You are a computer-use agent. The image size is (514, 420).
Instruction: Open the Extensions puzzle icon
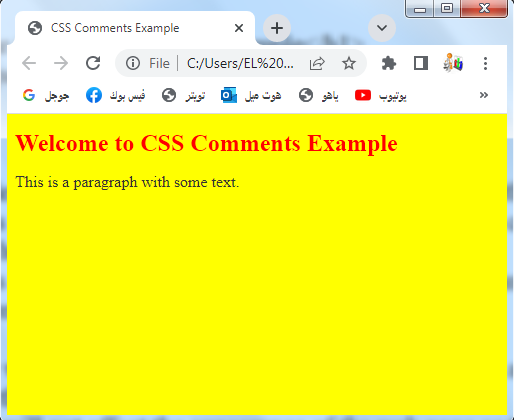click(x=389, y=63)
